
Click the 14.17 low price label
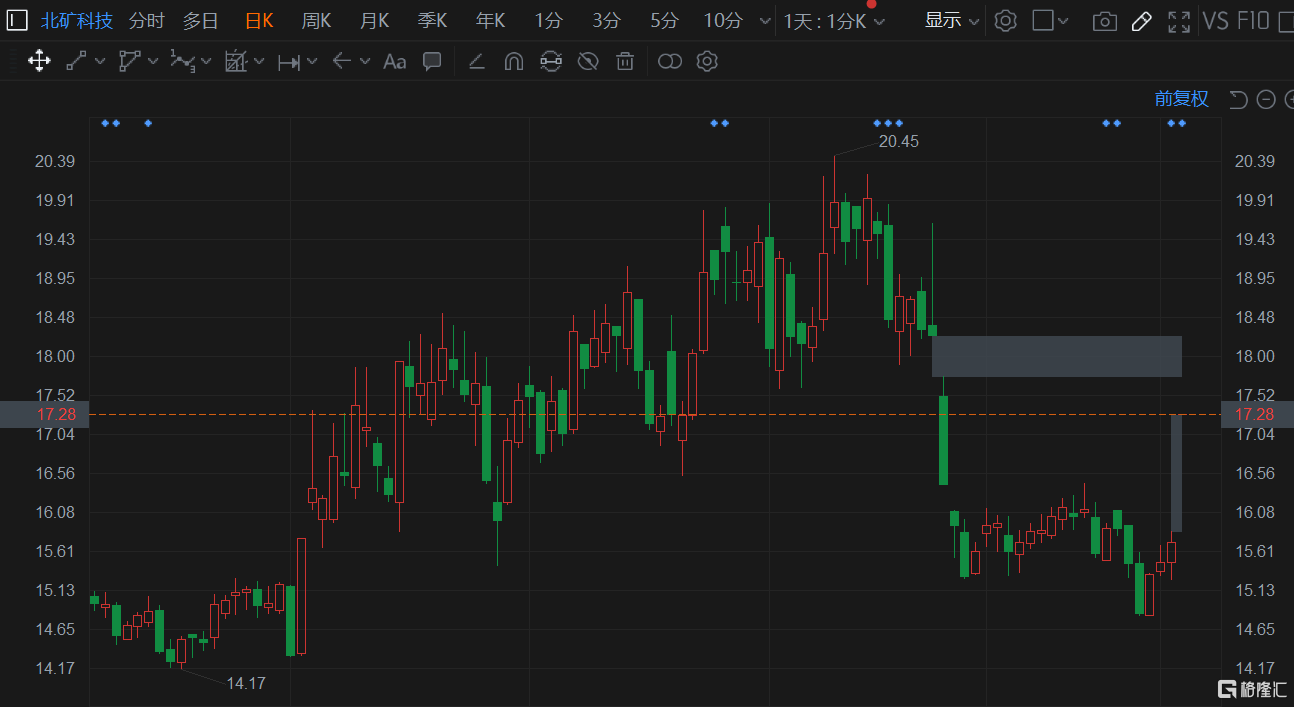click(246, 684)
